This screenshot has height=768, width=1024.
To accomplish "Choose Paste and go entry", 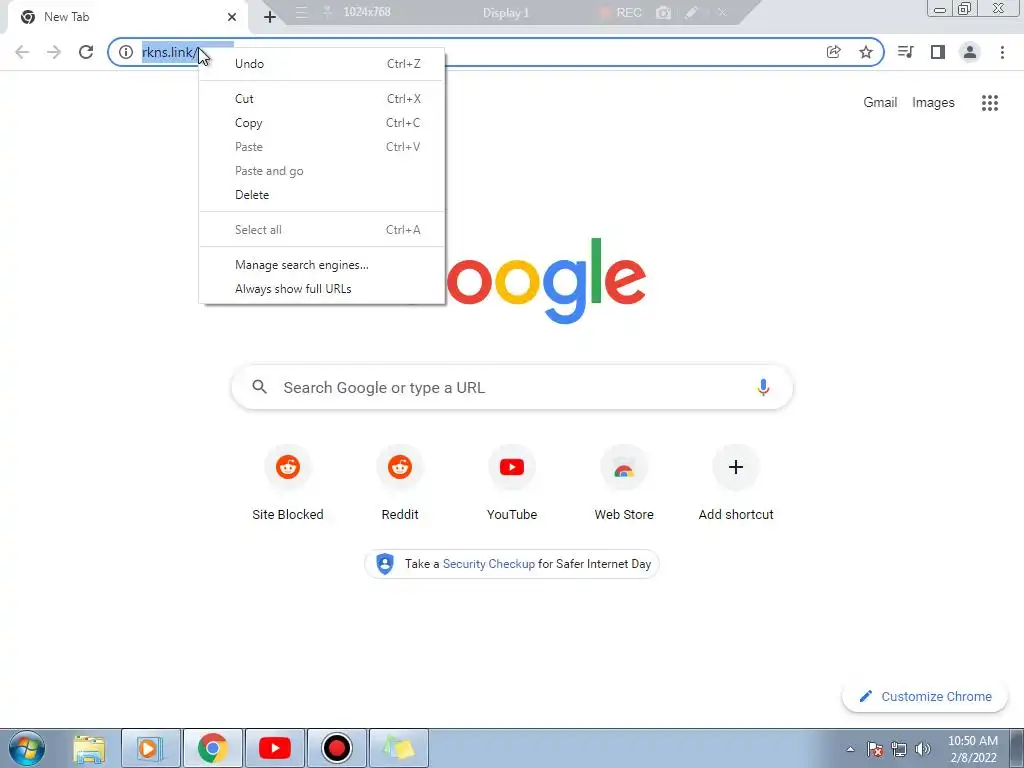I will [x=322, y=171].
